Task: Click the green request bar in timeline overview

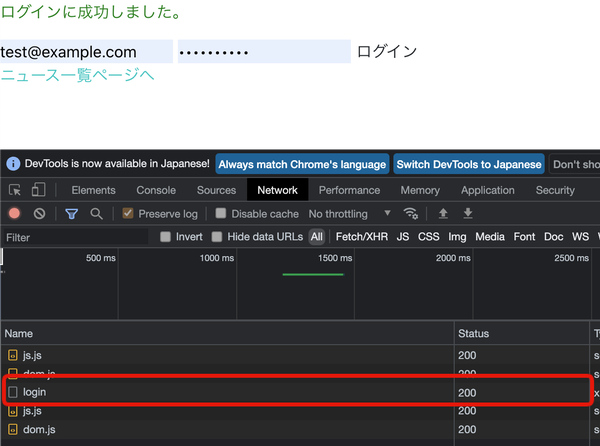Action: (x=313, y=274)
